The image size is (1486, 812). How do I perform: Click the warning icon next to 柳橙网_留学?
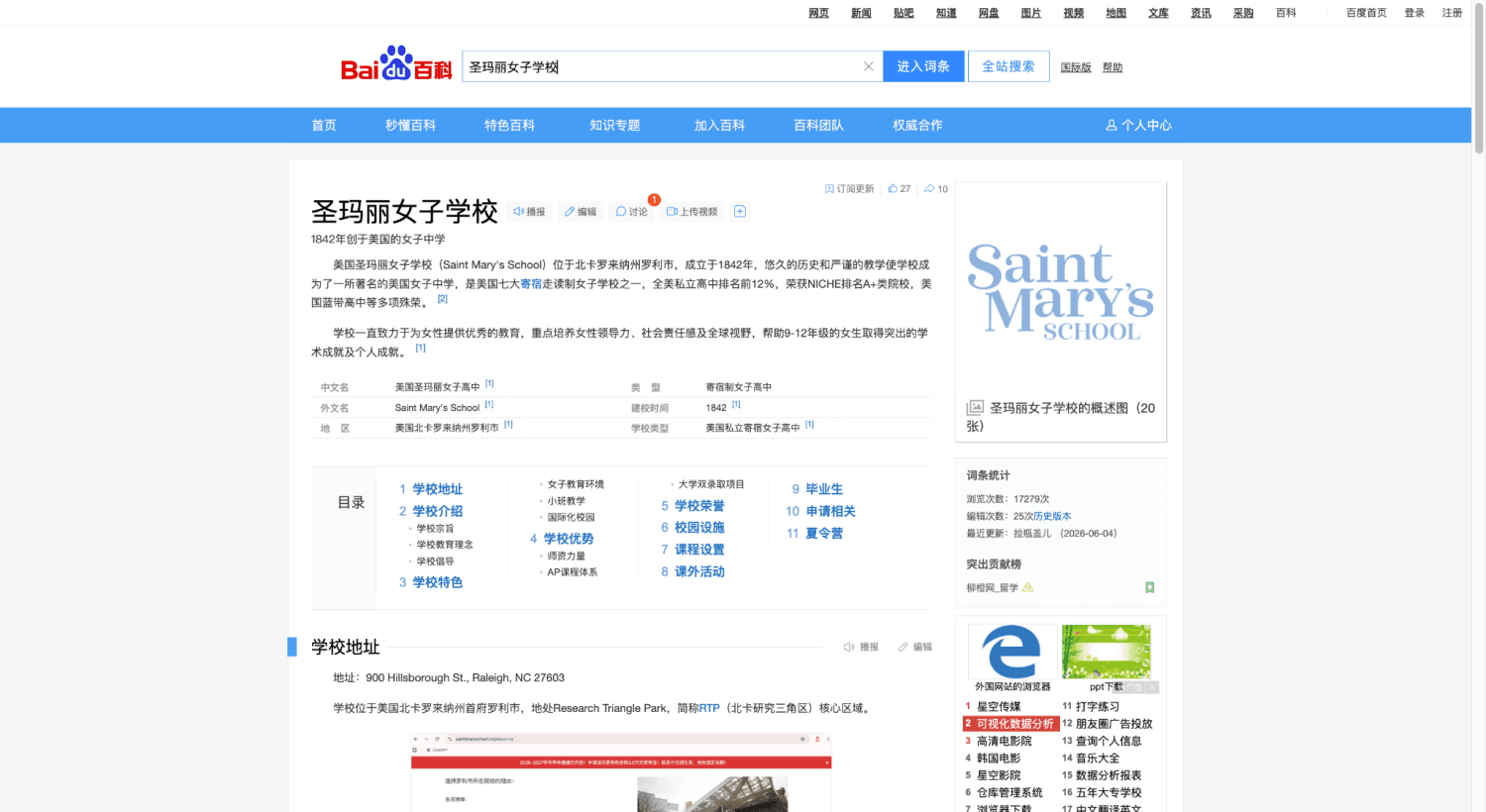[1028, 587]
